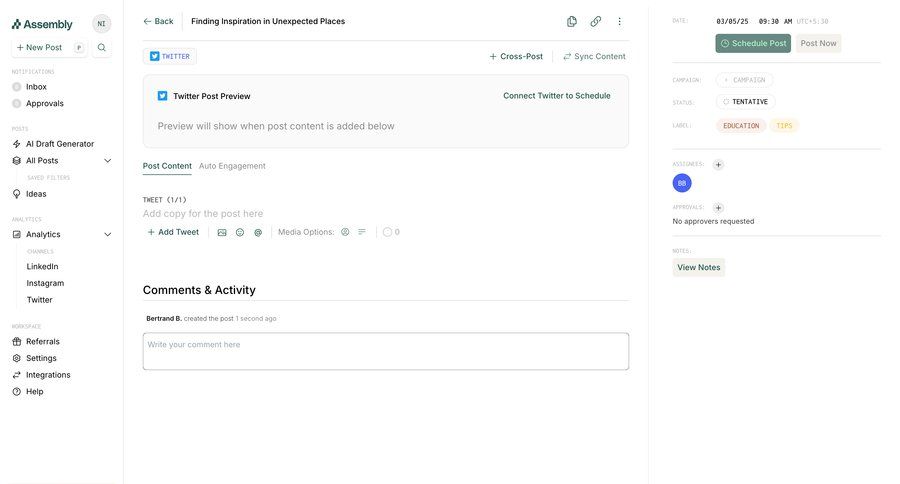Click the time 09:30 AM field
Image resolution: width=900 pixels, height=484 pixels.
(775, 21)
